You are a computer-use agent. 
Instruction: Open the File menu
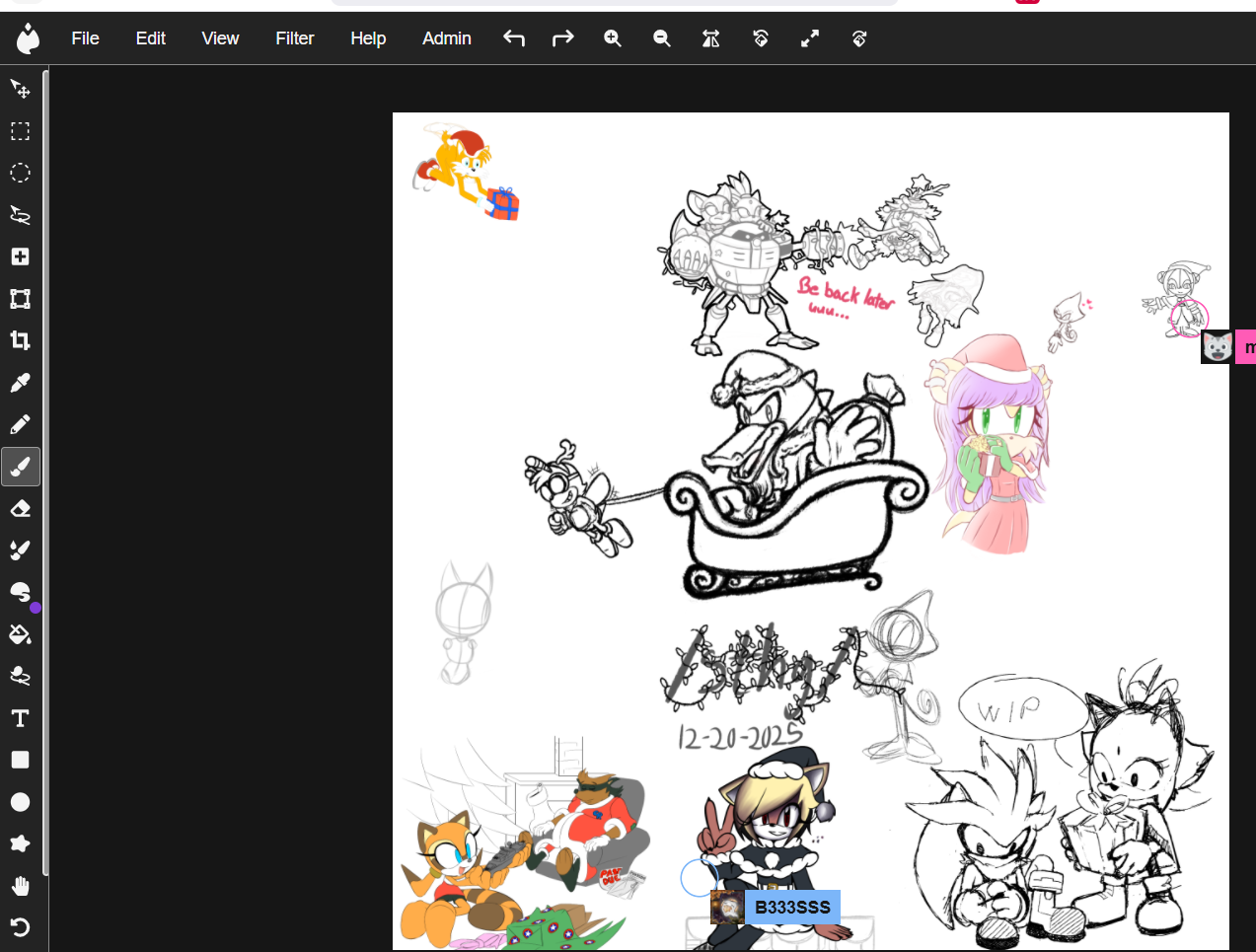tap(85, 38)
